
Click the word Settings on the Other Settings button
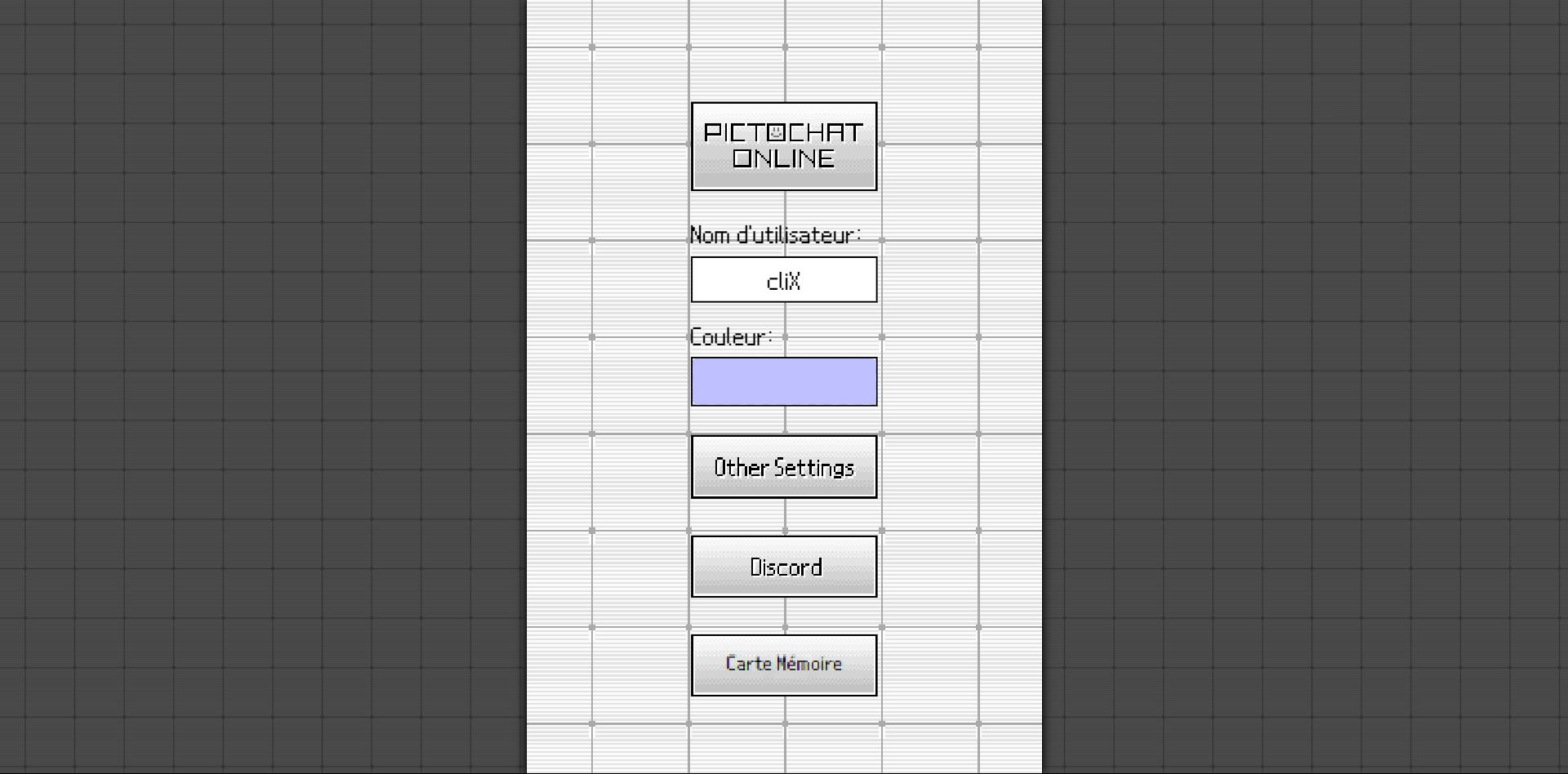click(813, 468)
